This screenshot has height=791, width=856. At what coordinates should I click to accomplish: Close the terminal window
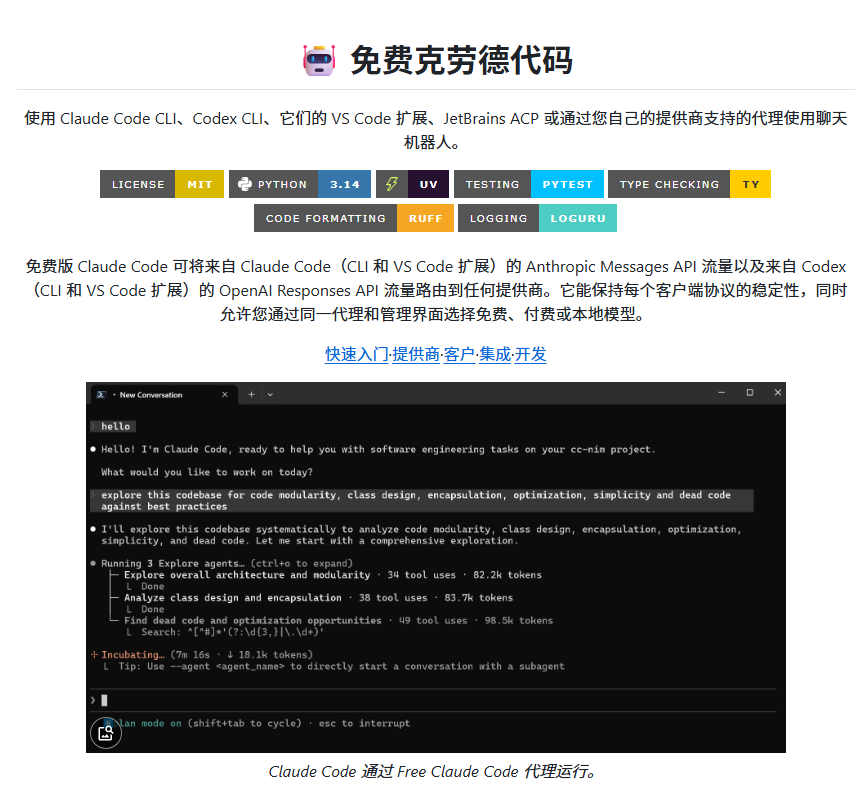point(777,392)
